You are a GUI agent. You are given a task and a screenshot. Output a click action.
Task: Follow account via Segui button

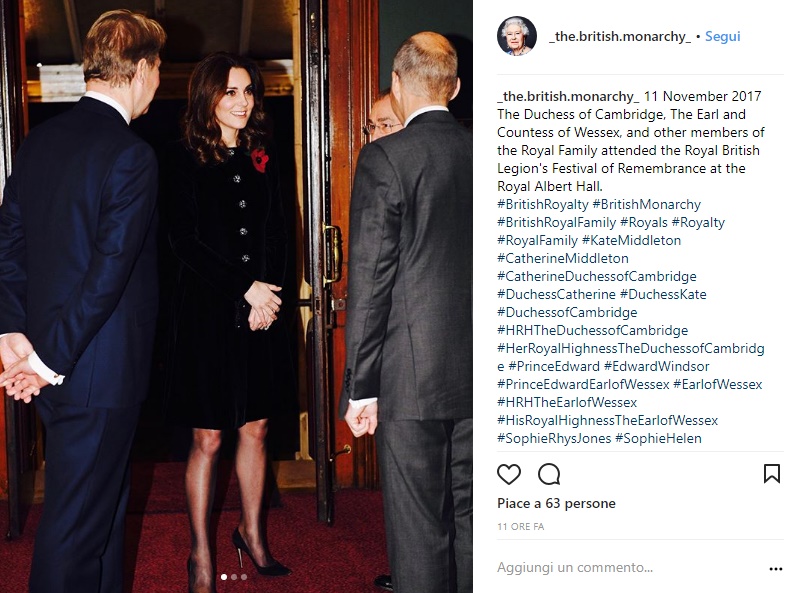(722, 37)
